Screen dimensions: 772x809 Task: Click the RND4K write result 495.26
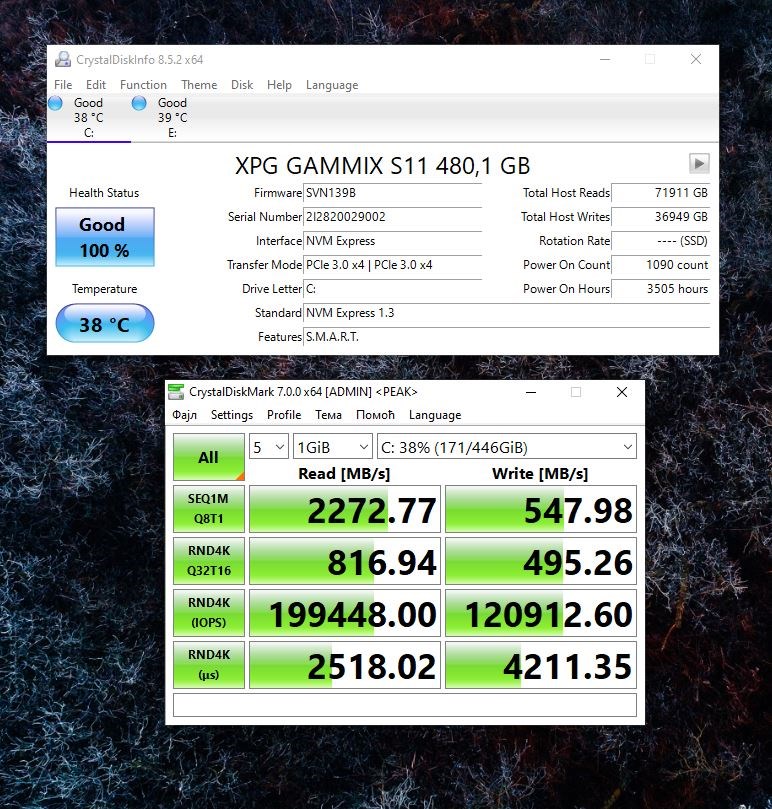click(x=541, y=561)
